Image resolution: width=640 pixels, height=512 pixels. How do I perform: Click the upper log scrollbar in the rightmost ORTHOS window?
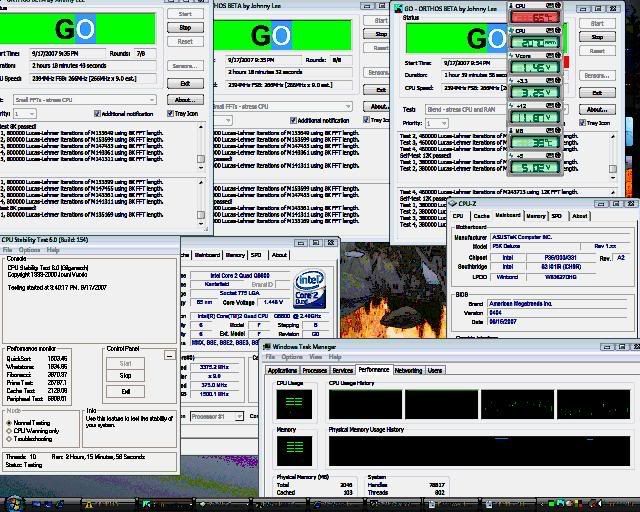coord(613,157)
